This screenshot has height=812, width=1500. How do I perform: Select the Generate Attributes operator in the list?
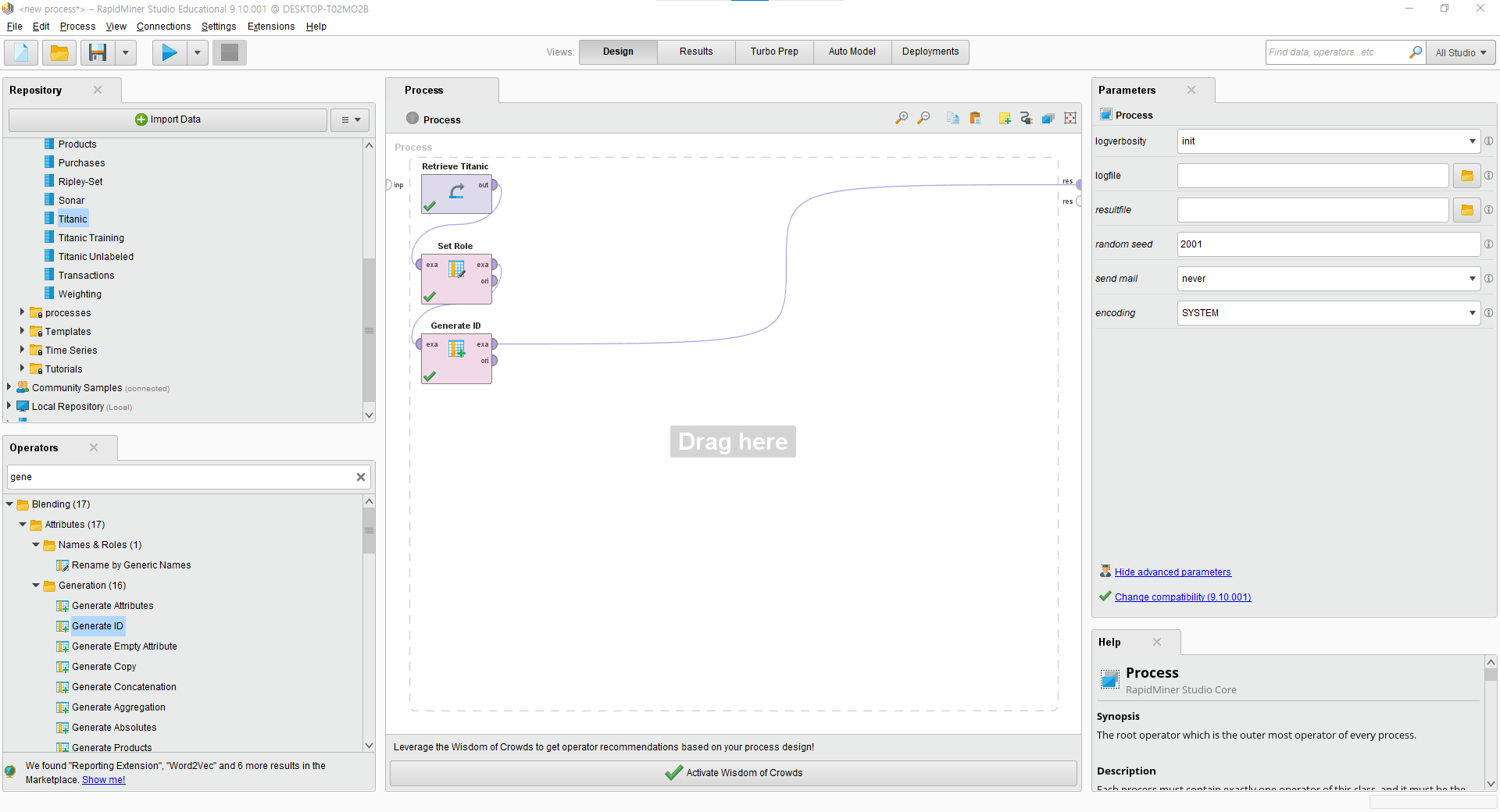coord(112,606)
